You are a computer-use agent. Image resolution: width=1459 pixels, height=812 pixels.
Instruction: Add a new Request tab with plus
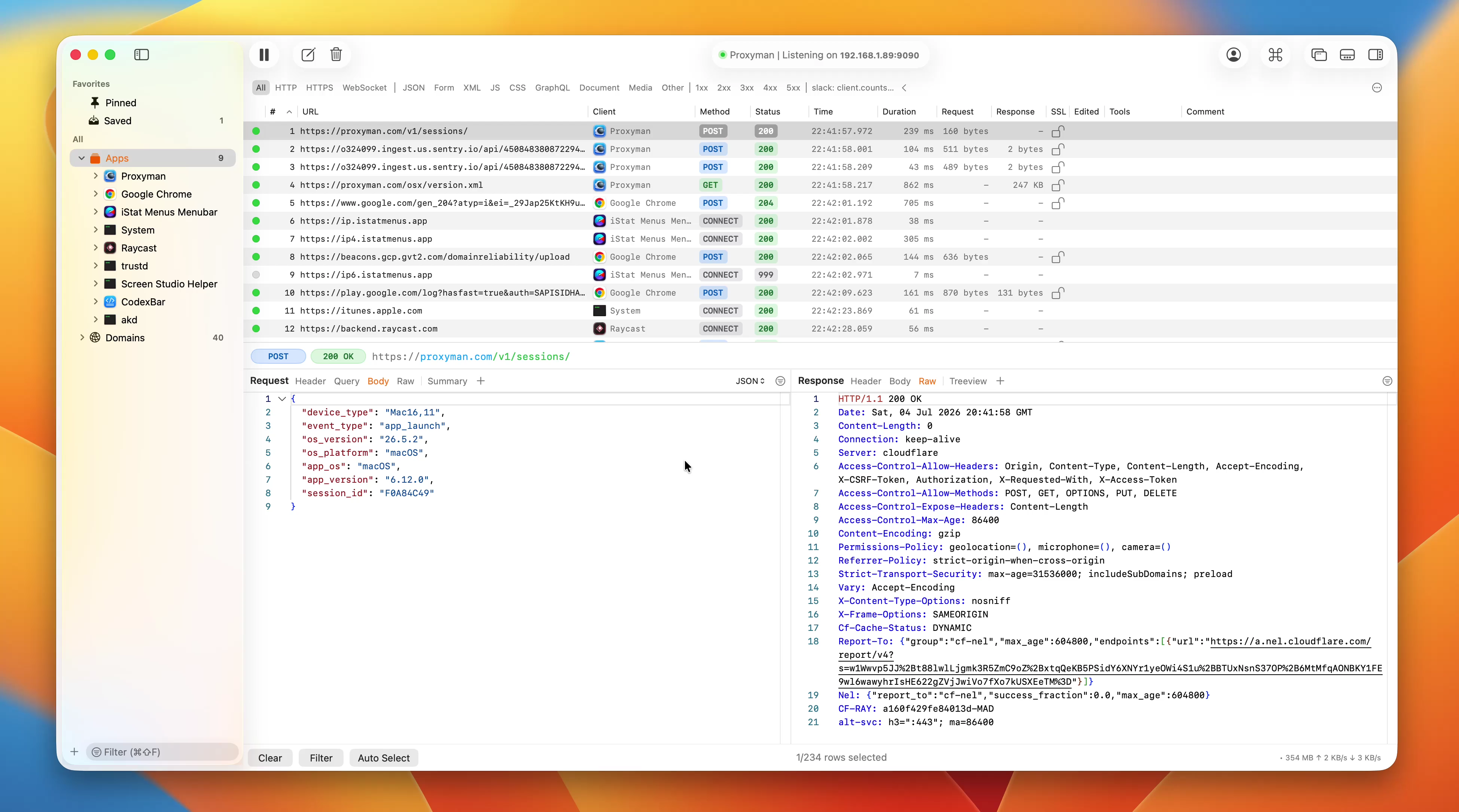[481, 381]
